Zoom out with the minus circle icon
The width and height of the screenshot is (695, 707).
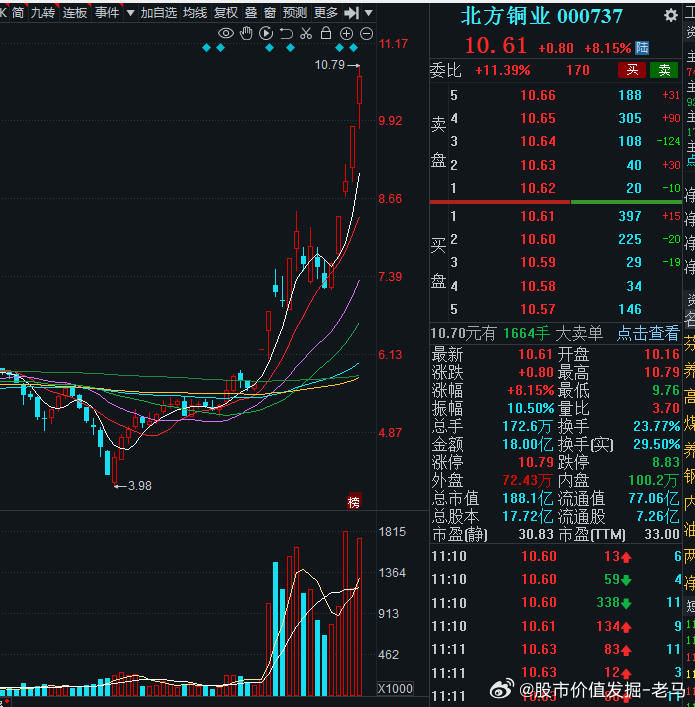pos(367,33)
